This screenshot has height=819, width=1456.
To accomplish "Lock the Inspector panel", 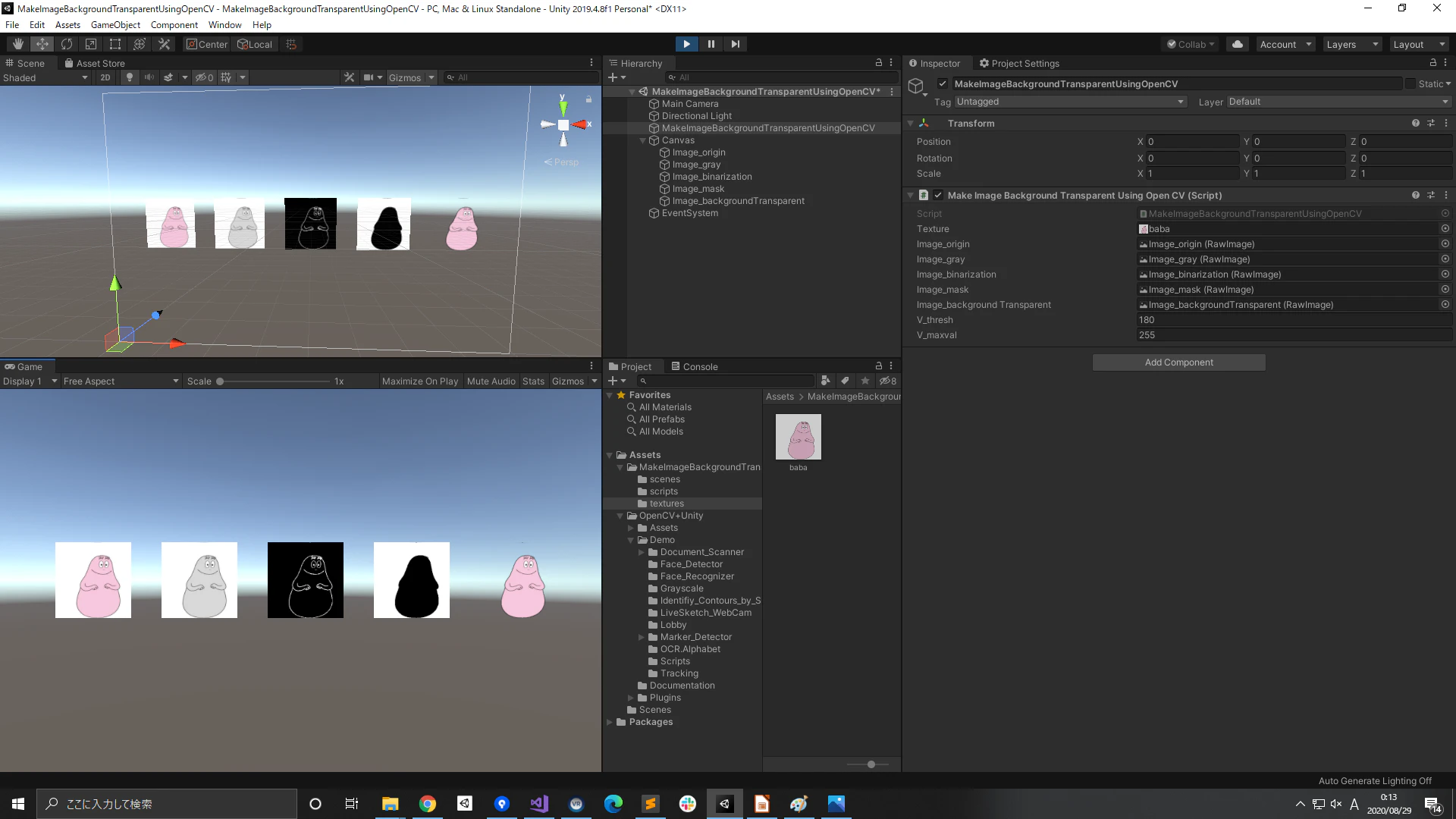I will pyautogui.click(x=1433, y=63).
